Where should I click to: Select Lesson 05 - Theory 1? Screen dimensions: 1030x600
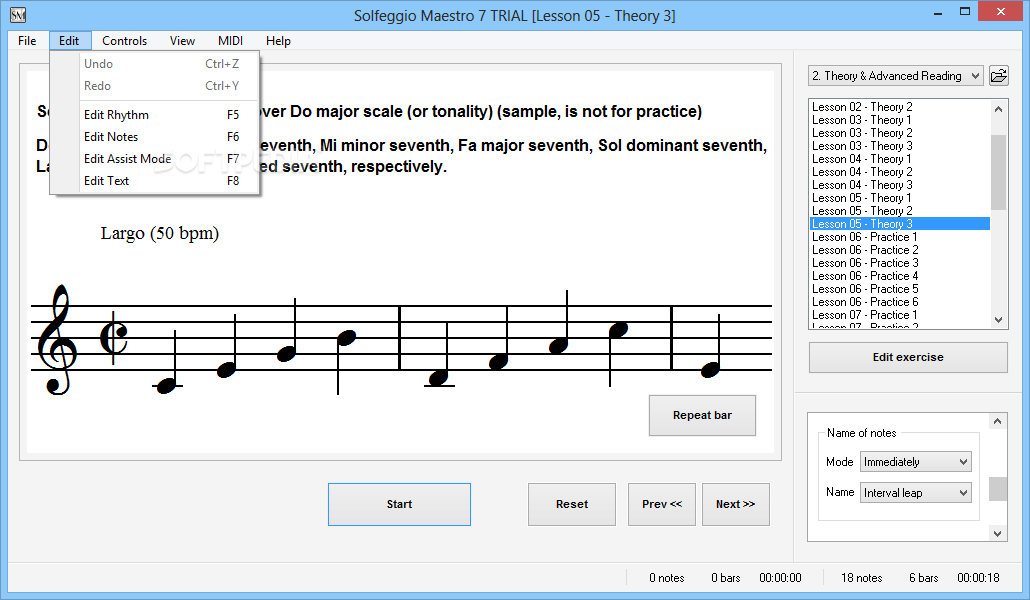pos(899,198)
